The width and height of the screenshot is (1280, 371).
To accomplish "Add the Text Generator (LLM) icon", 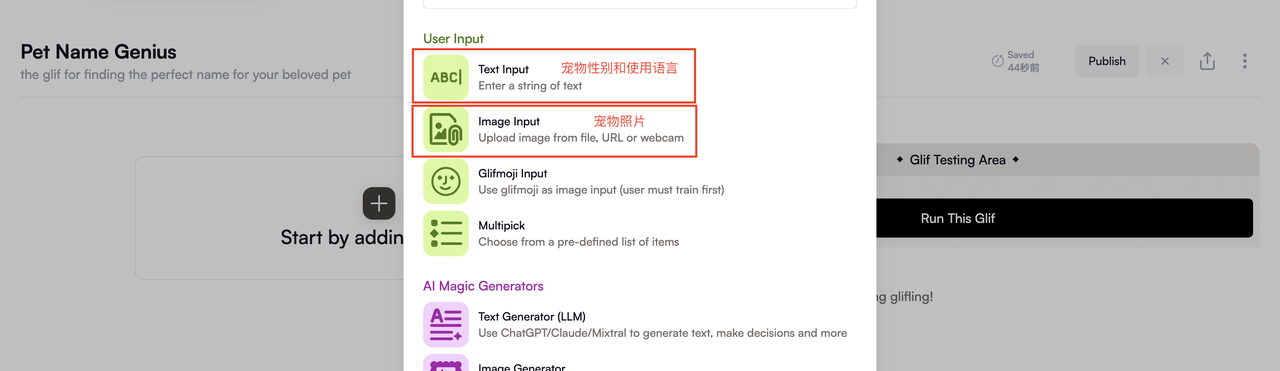I will [x=446, y=324].
